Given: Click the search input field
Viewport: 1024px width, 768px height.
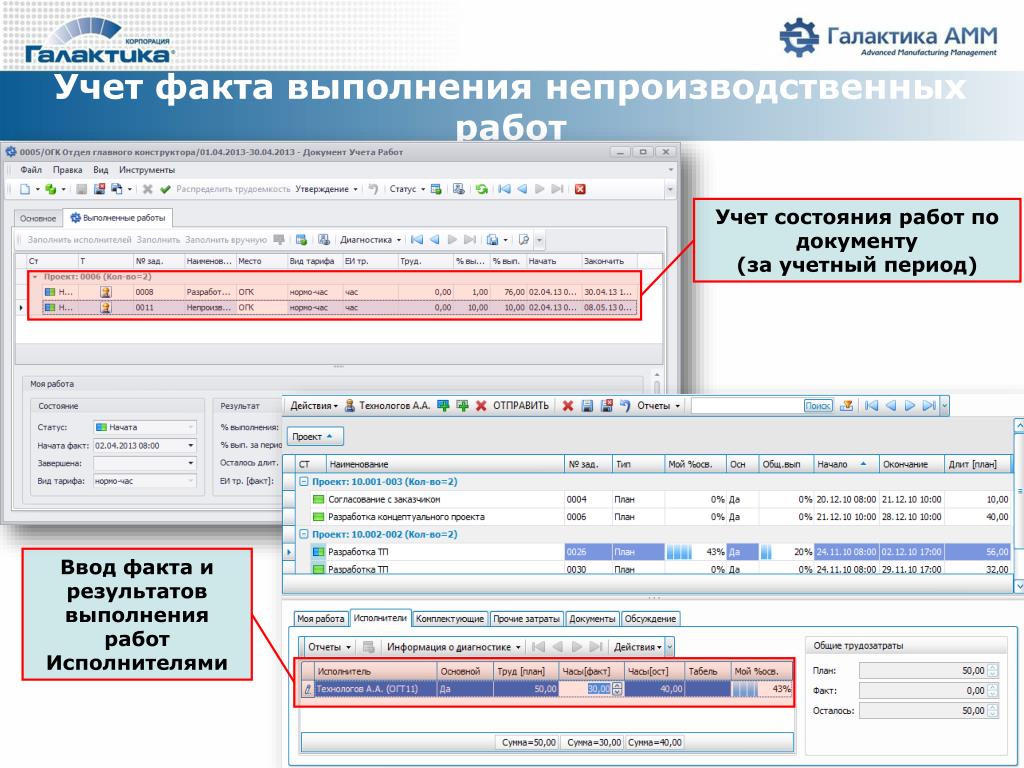Looking at the screenshot, I should pyautogui.click(x=747, y=406).
